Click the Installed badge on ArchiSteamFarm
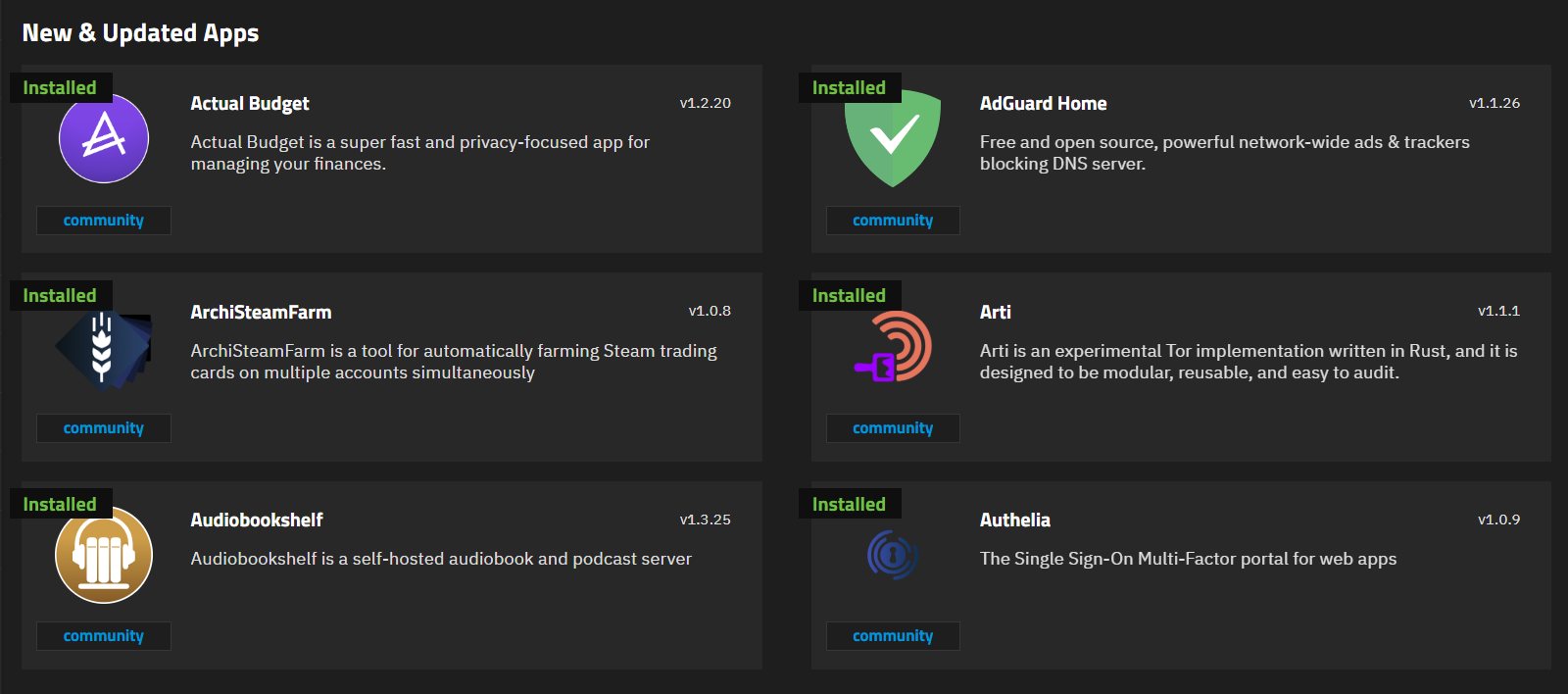 61,296
